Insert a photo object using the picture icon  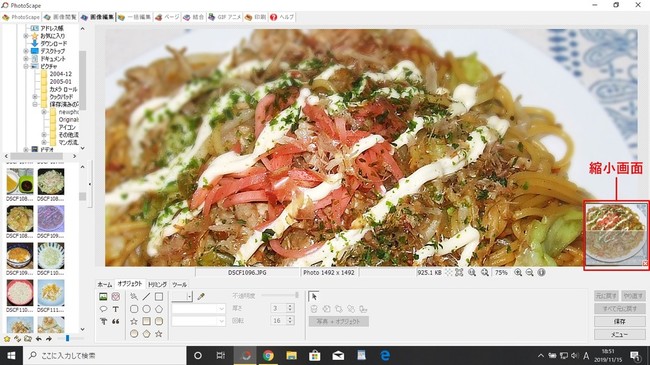coord(103,297)
